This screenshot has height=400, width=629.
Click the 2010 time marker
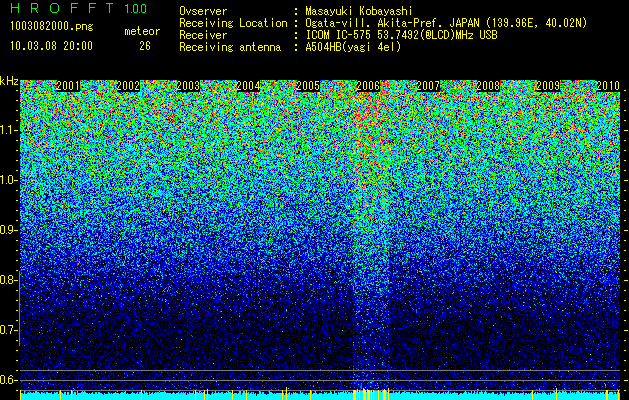[608, 86]
